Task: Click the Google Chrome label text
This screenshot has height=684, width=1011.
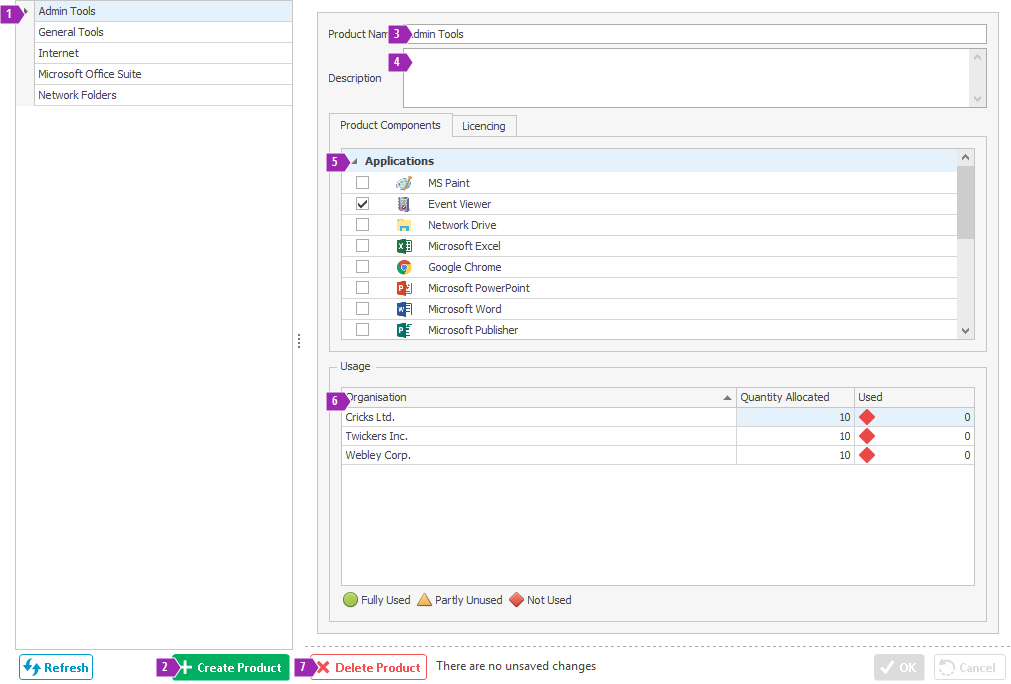Action: 464,267
